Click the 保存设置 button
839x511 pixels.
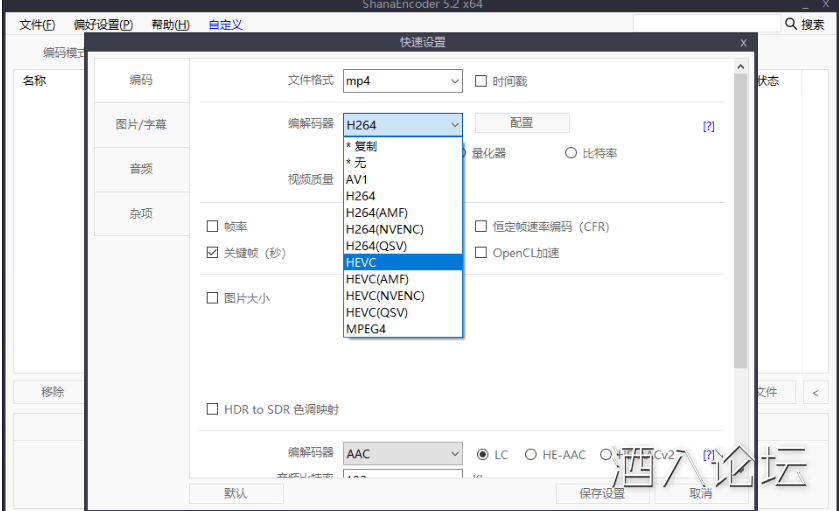coord(602,493)
